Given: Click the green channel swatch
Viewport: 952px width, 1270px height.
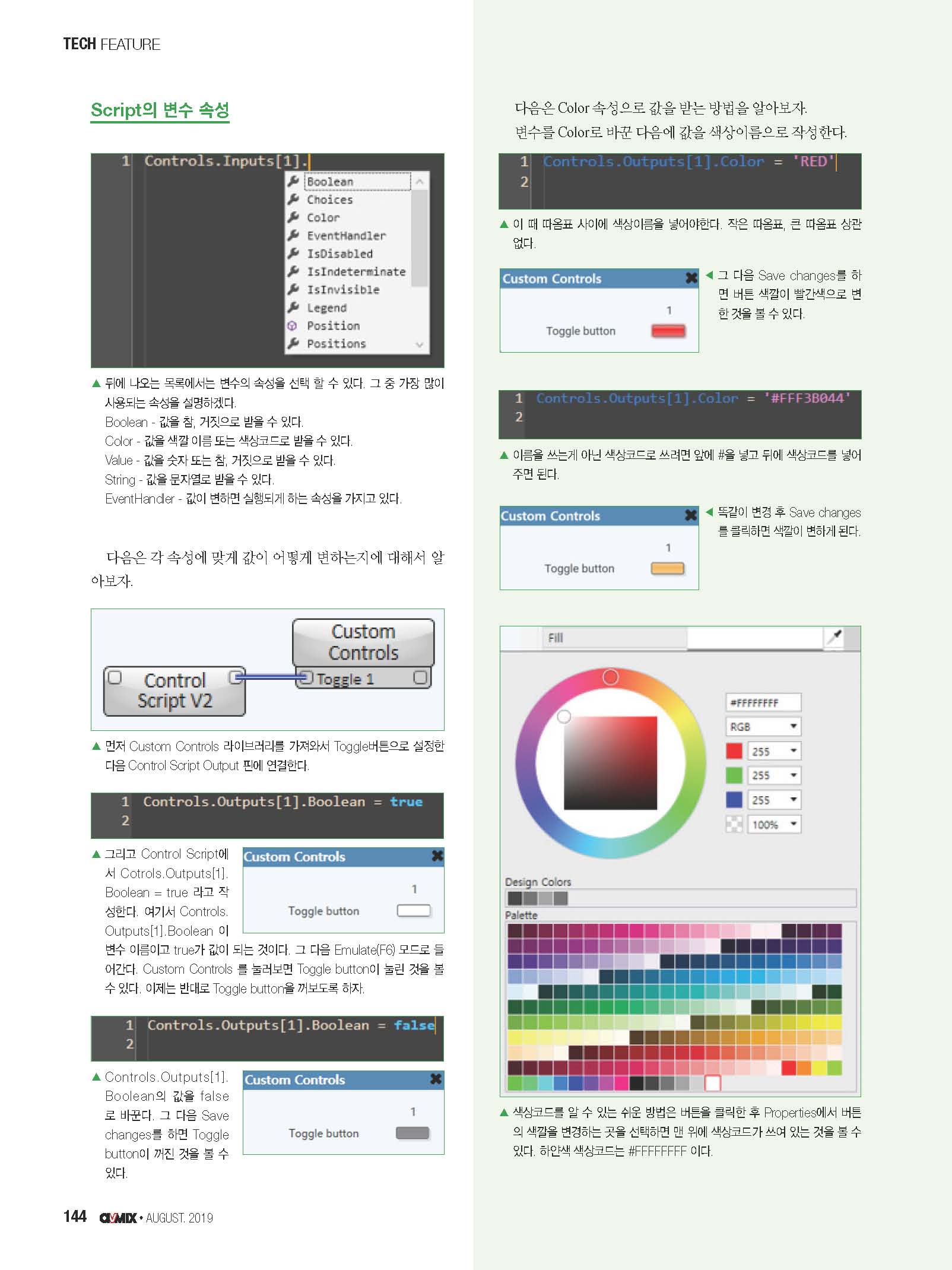Looking at the screenshot, I should point(734,775).
